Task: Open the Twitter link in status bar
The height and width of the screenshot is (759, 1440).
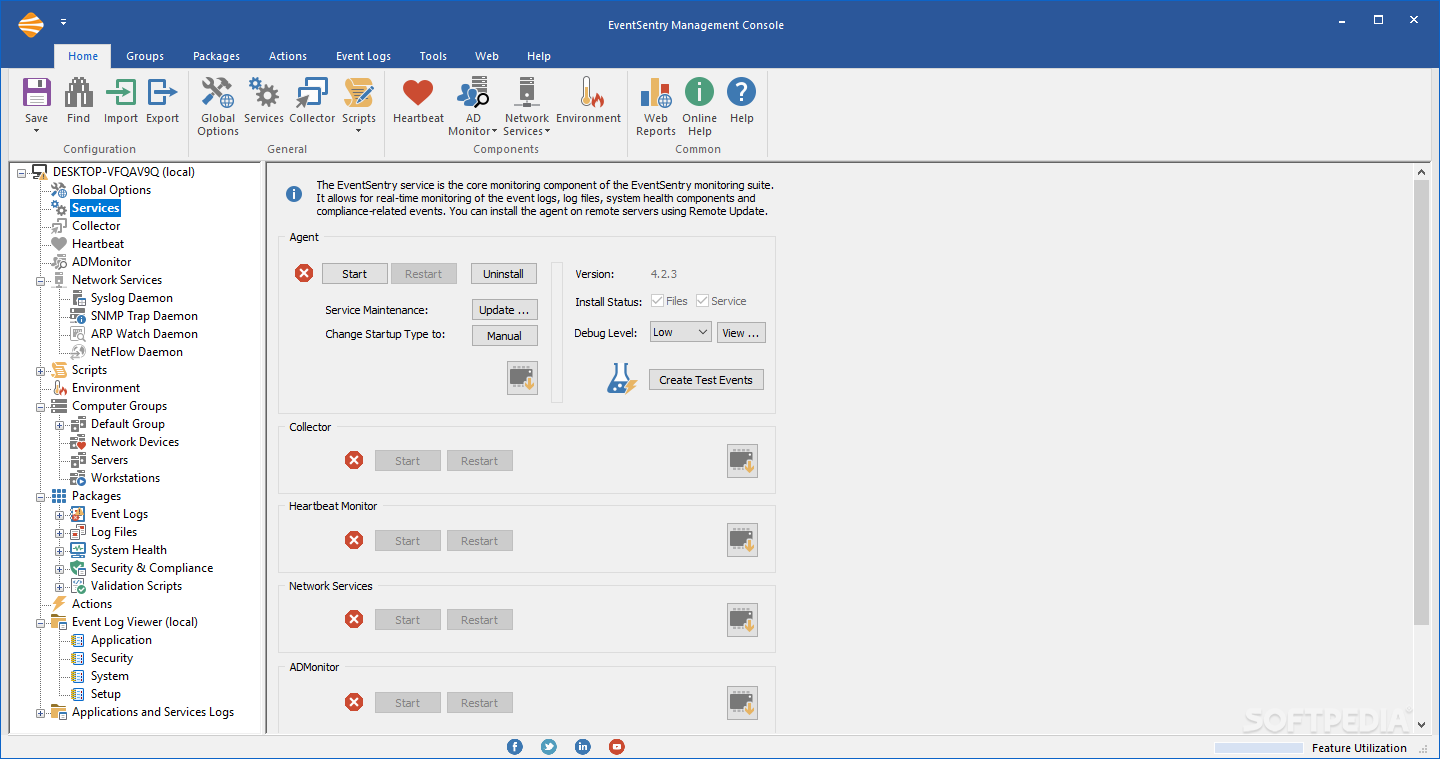Action: pyautogui.click(x=549, y=747)
